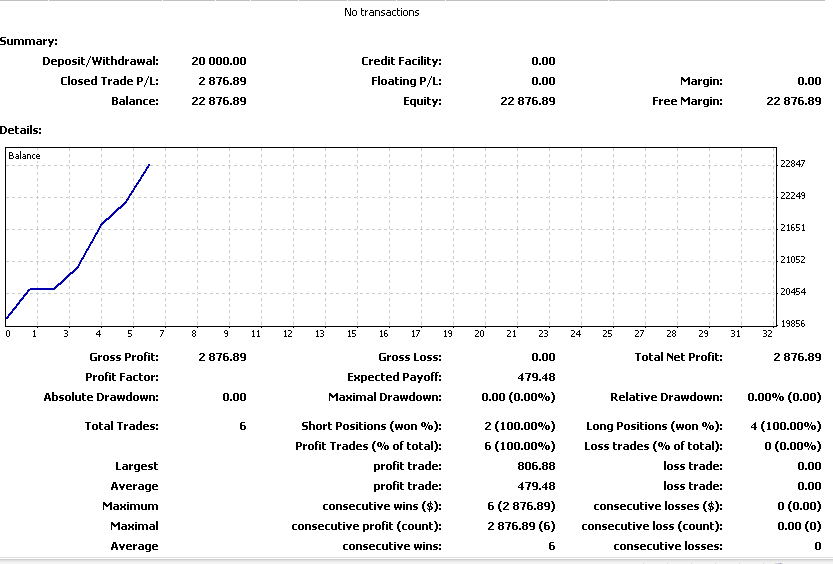Viewport: 833px width, 564px height.
Task: Click the Equity value 22 876.89
Action: coord(528,101)
